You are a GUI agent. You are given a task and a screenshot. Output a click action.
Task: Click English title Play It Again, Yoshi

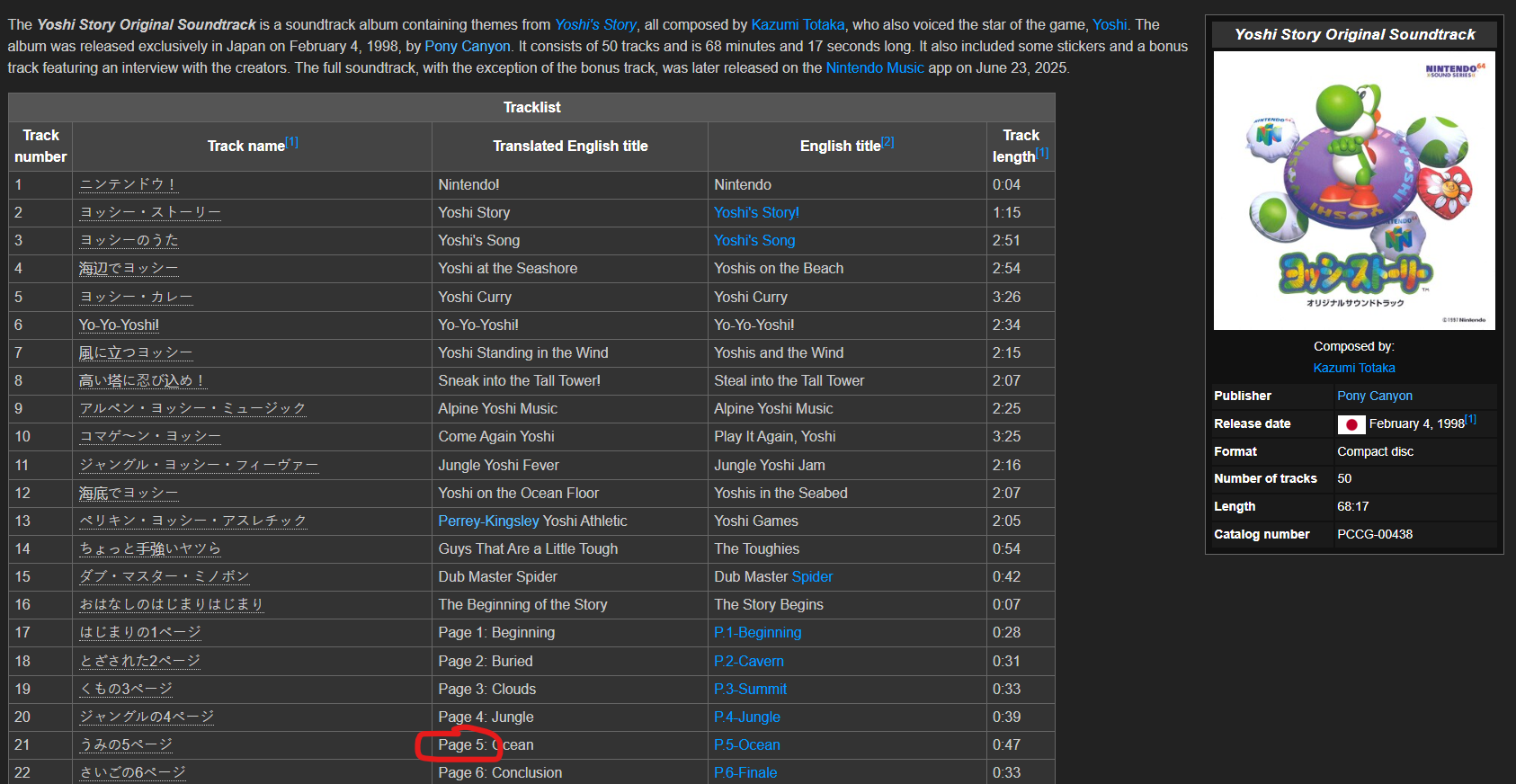tap(774, 436)
